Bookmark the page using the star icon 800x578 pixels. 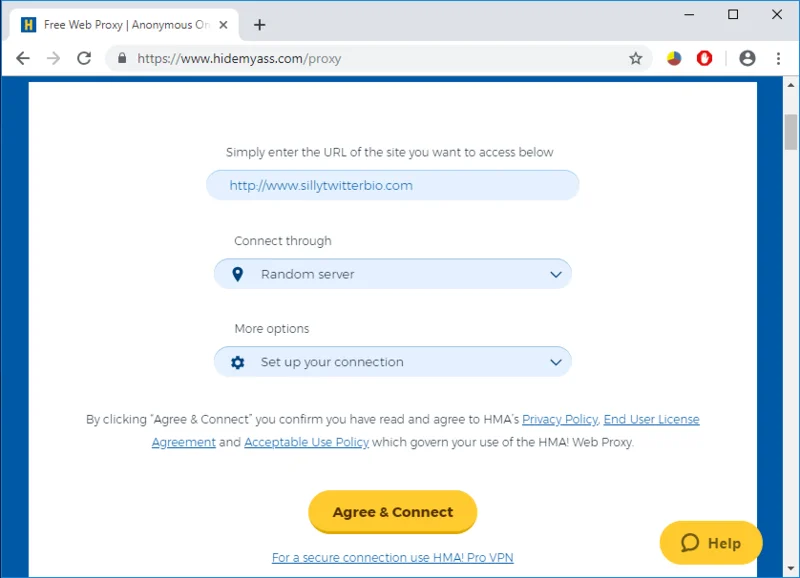click(636, 59)
